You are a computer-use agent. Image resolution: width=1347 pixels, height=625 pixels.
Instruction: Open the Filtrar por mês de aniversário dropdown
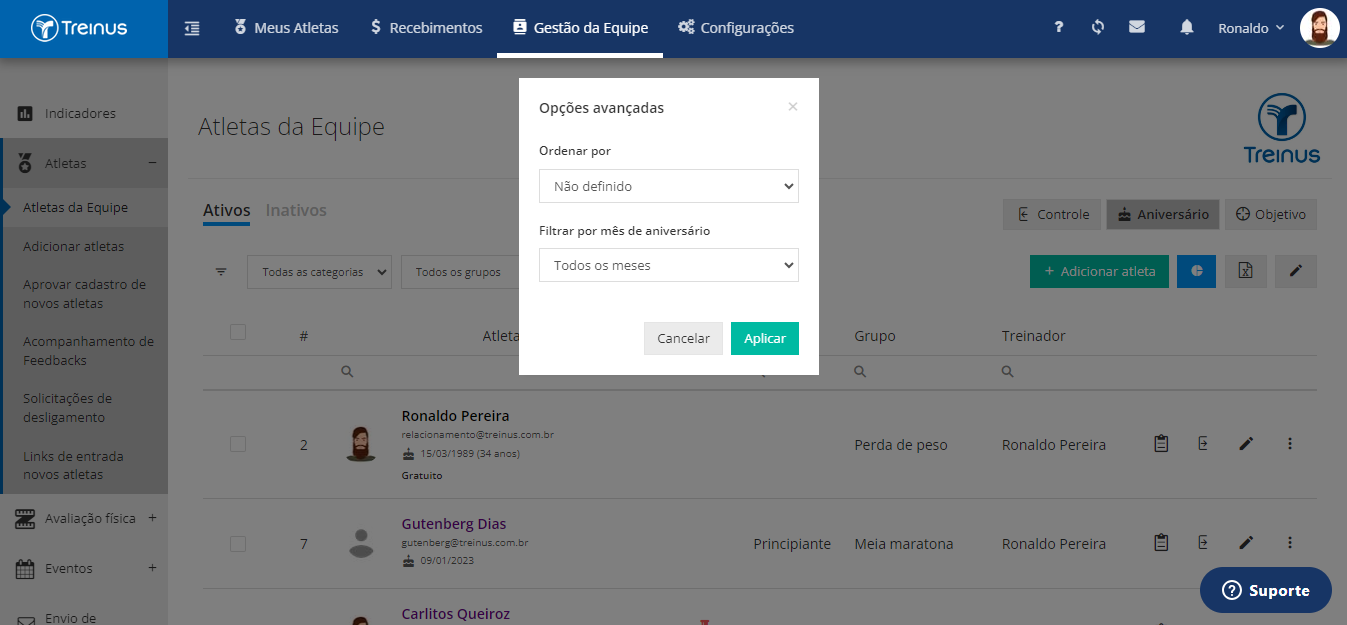(669, 265)
